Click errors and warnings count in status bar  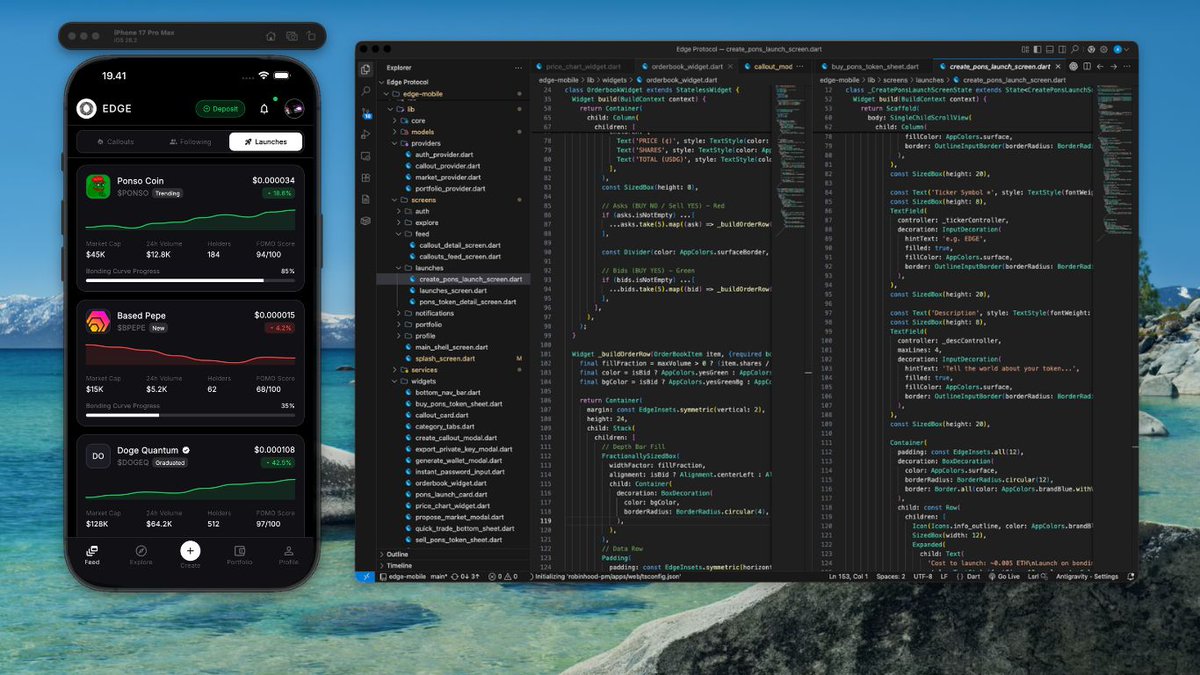(x=501, y=576)
